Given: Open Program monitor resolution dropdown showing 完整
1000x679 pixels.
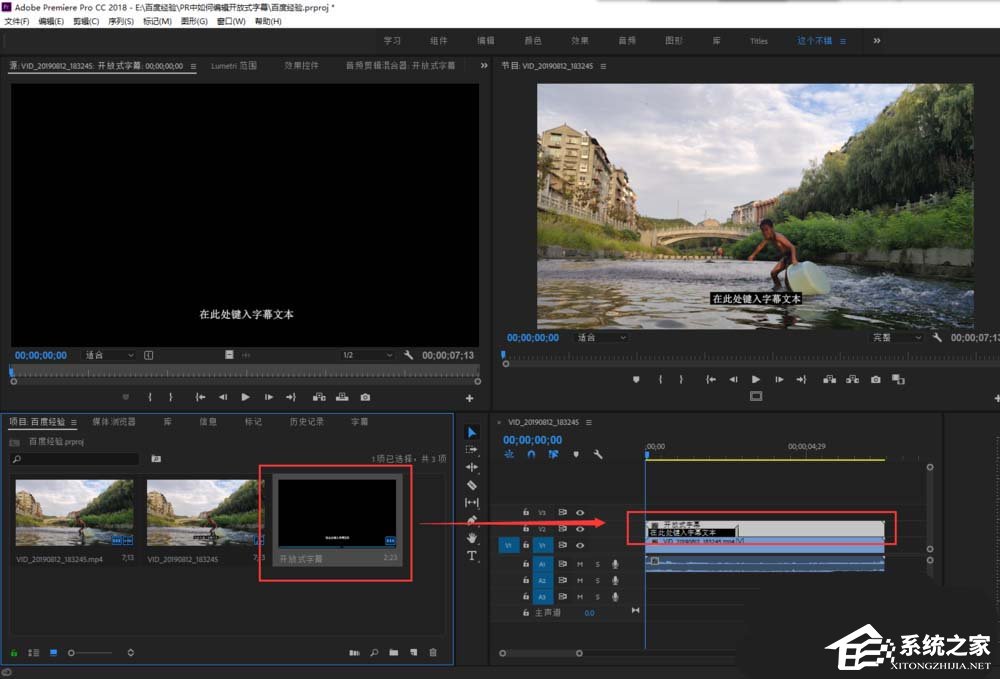Looking at the screenshot, I should (895, 338).
